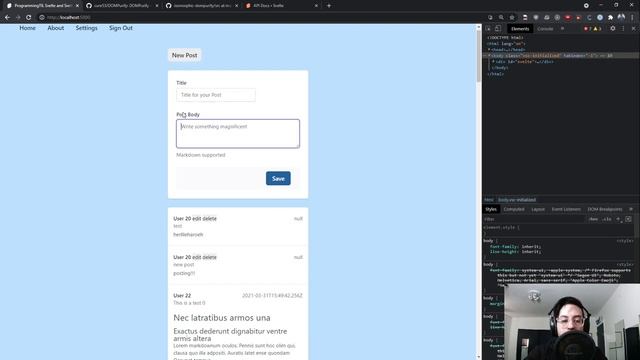The height and width of the screenshot is (360, 640).
Task: Click the Sign Out link
Action: [x=121, y=28]
